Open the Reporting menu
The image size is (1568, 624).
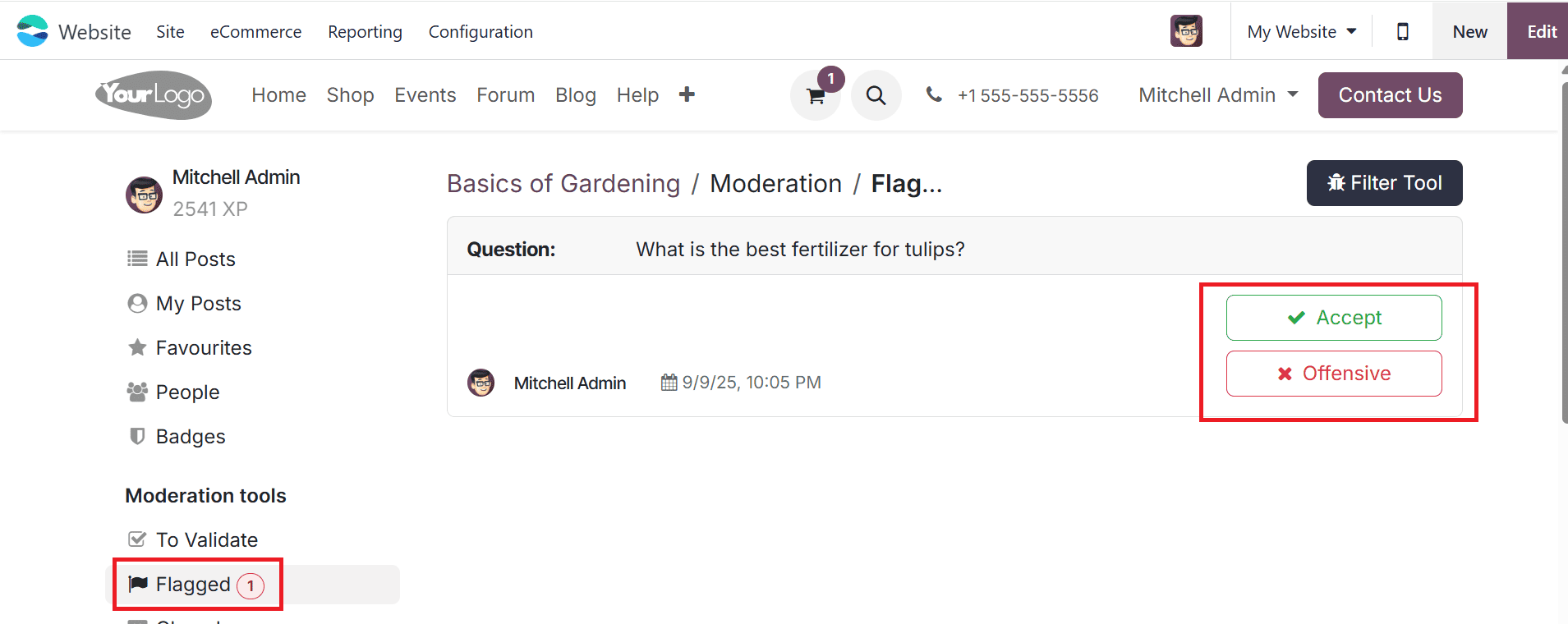(365, 31)
